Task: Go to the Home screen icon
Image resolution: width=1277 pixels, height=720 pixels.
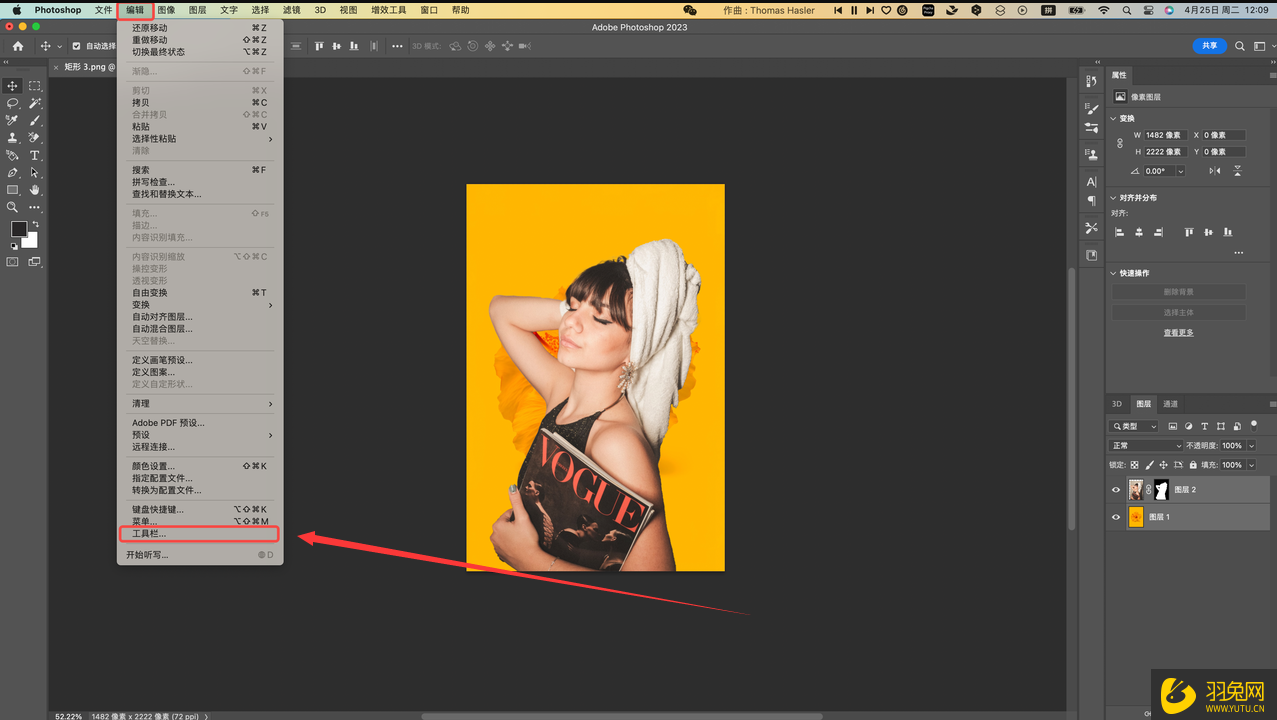Action: [x=18, y=46]
